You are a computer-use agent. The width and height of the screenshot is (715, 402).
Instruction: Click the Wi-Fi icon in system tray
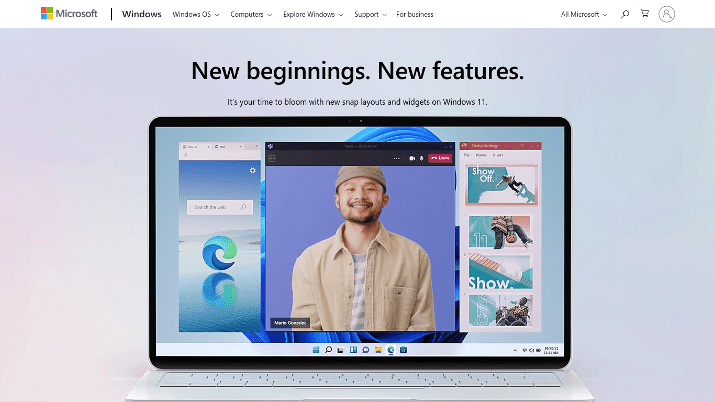click(525, 350)
